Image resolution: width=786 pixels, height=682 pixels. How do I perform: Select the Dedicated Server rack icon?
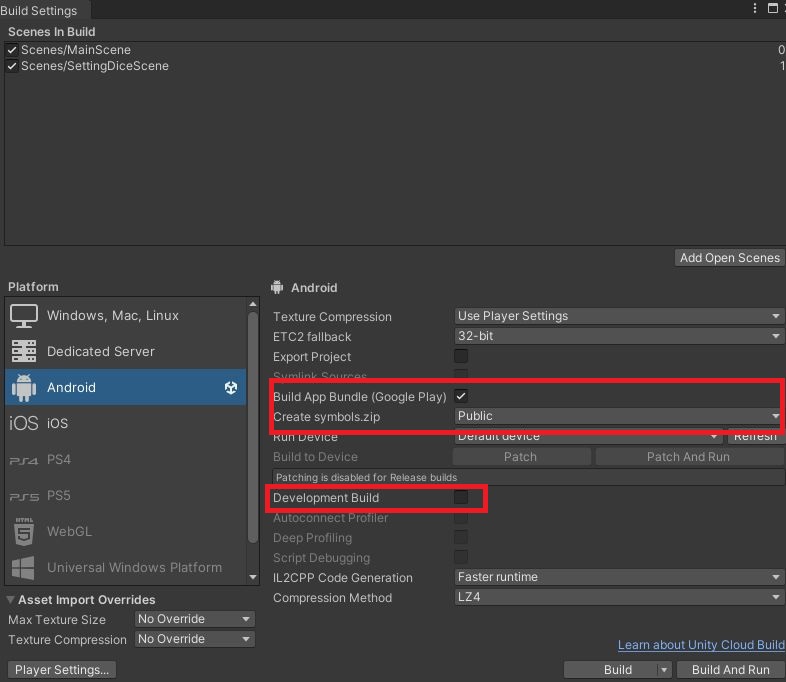(24, 351)
